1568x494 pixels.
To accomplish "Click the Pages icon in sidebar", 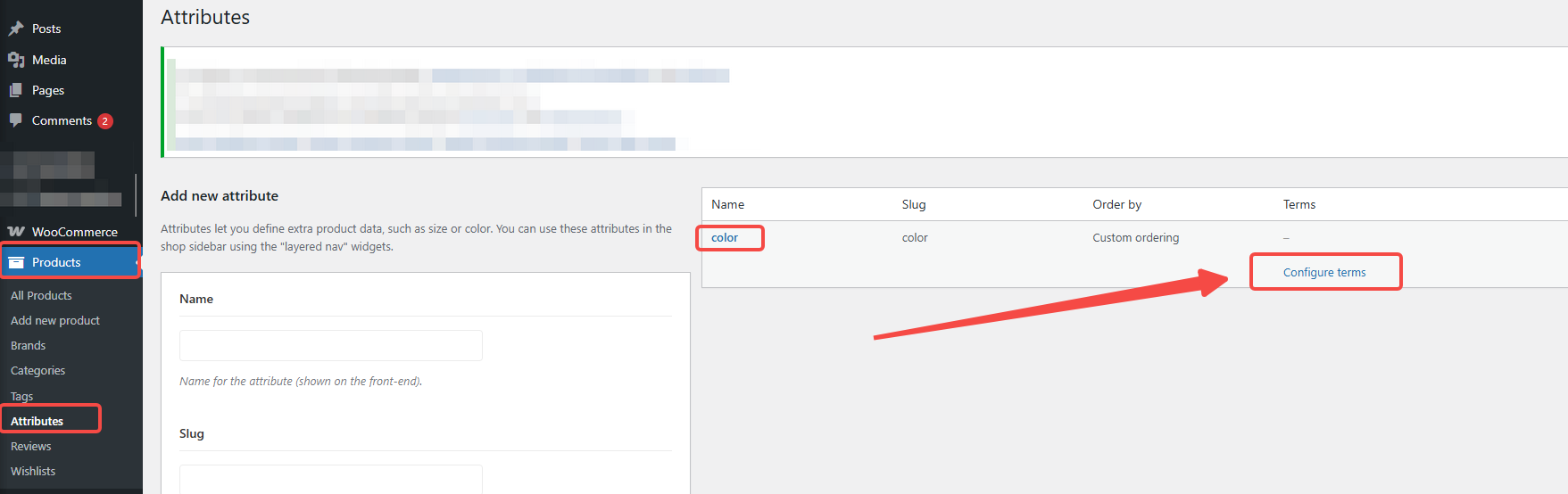I will tap(16, 90).
